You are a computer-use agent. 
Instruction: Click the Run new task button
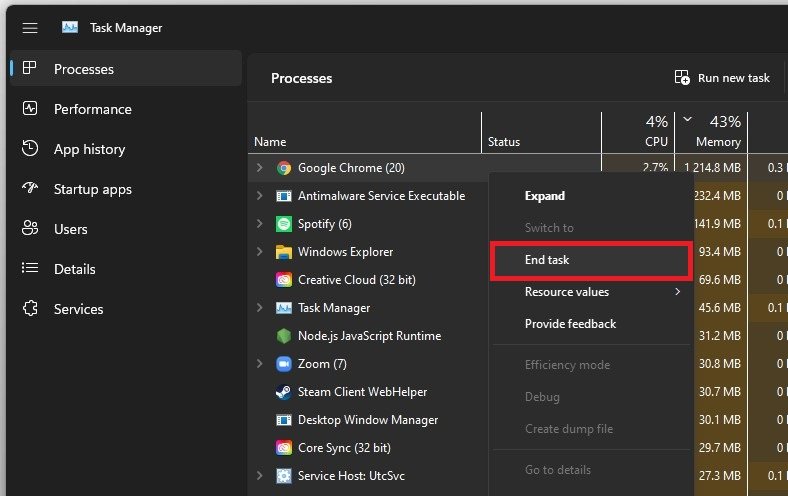click(x=722, y=78)
